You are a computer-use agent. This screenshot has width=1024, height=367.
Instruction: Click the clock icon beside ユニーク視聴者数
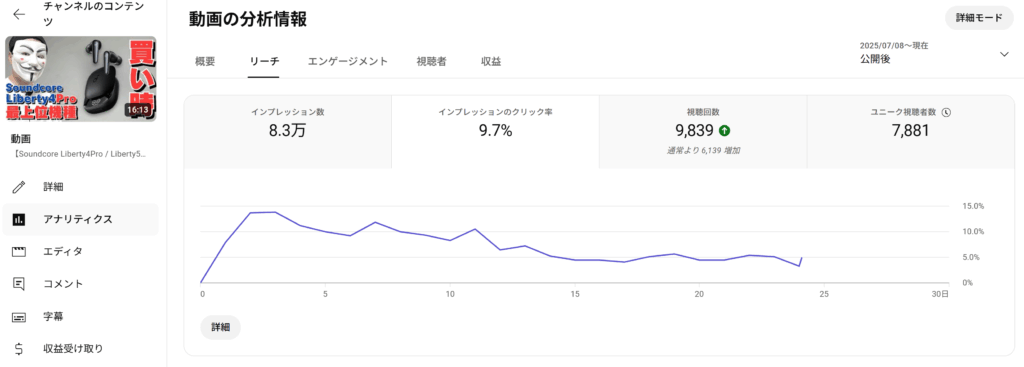click(947, 112)
